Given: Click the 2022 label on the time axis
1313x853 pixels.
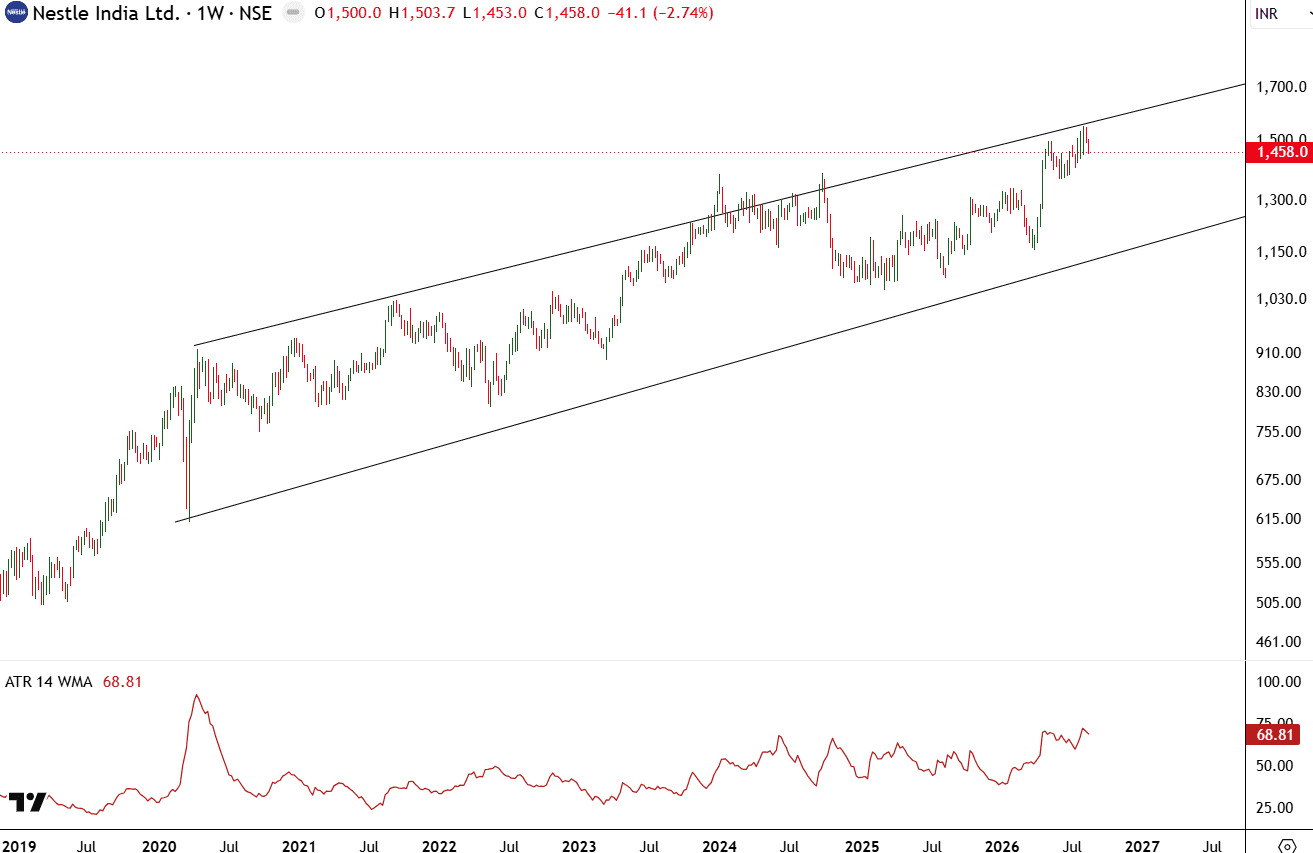Looking at the screenshot, I should tap(439, 846).
